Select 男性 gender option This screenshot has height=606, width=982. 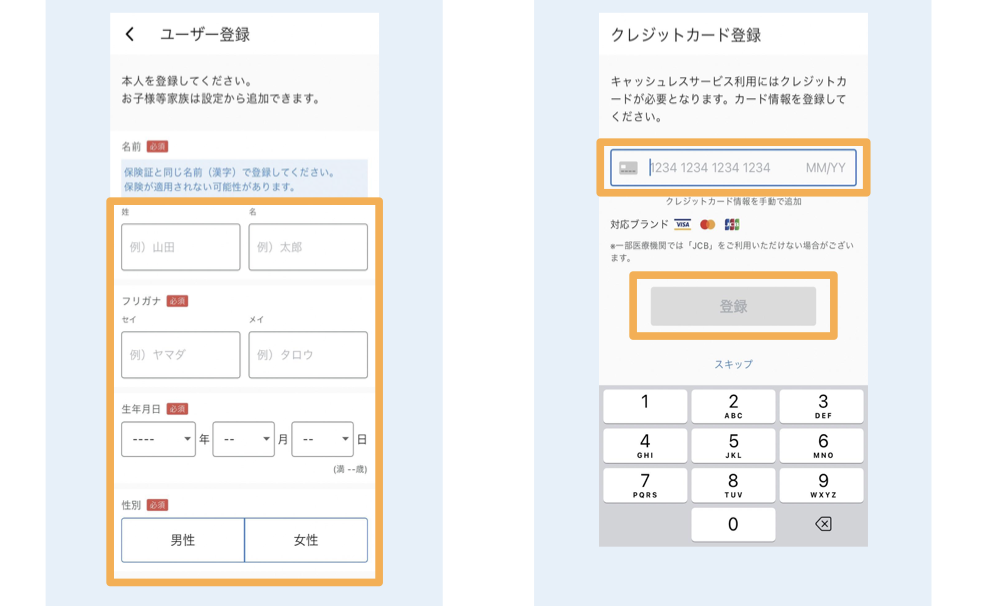click(183, 540)
